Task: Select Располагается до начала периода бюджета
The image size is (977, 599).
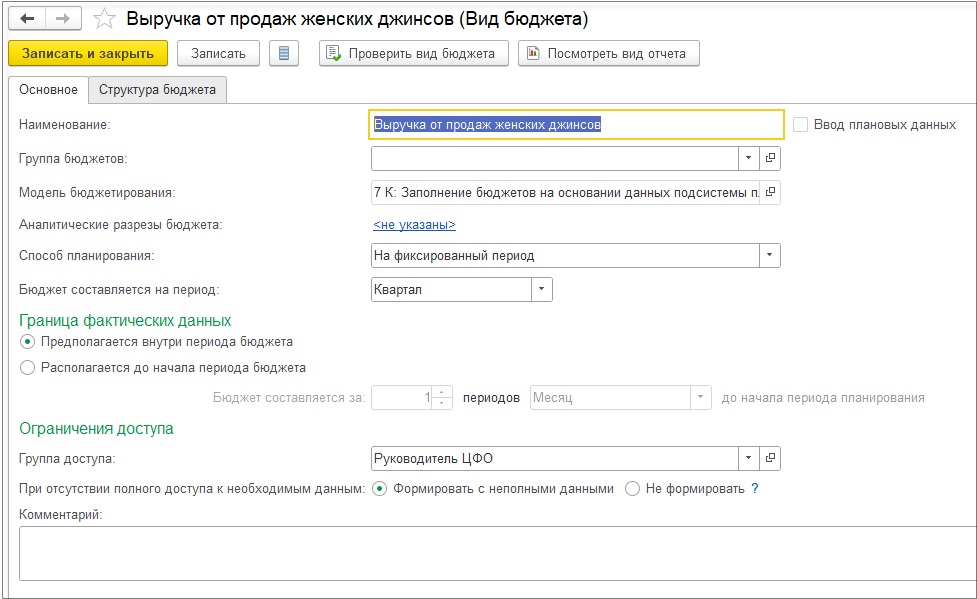Action: [27, 367]
